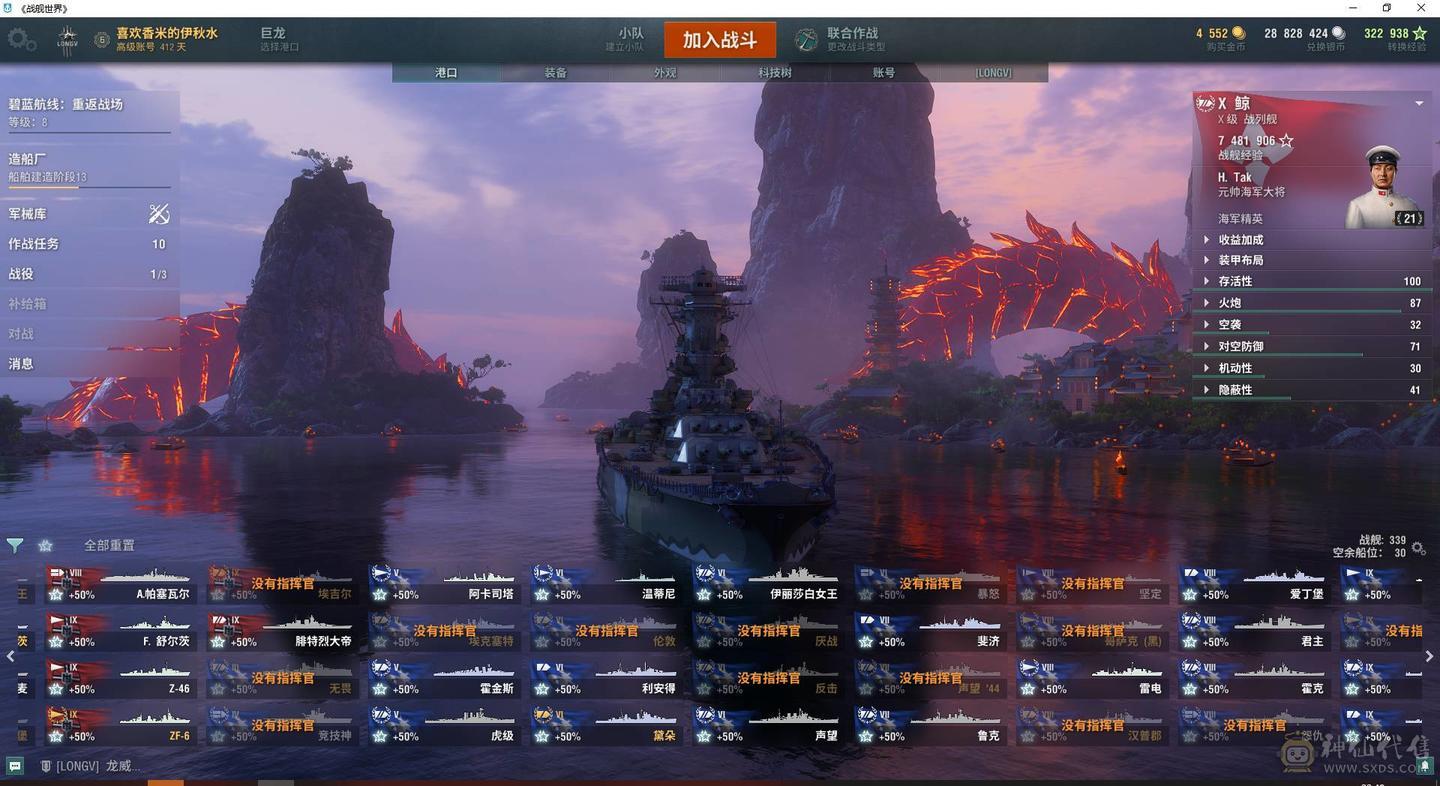Image resolution: width=1440 pixels, height=786 pixels.
Task: Toggle the favorite ships star filter
Action: (x=45, y=546)
